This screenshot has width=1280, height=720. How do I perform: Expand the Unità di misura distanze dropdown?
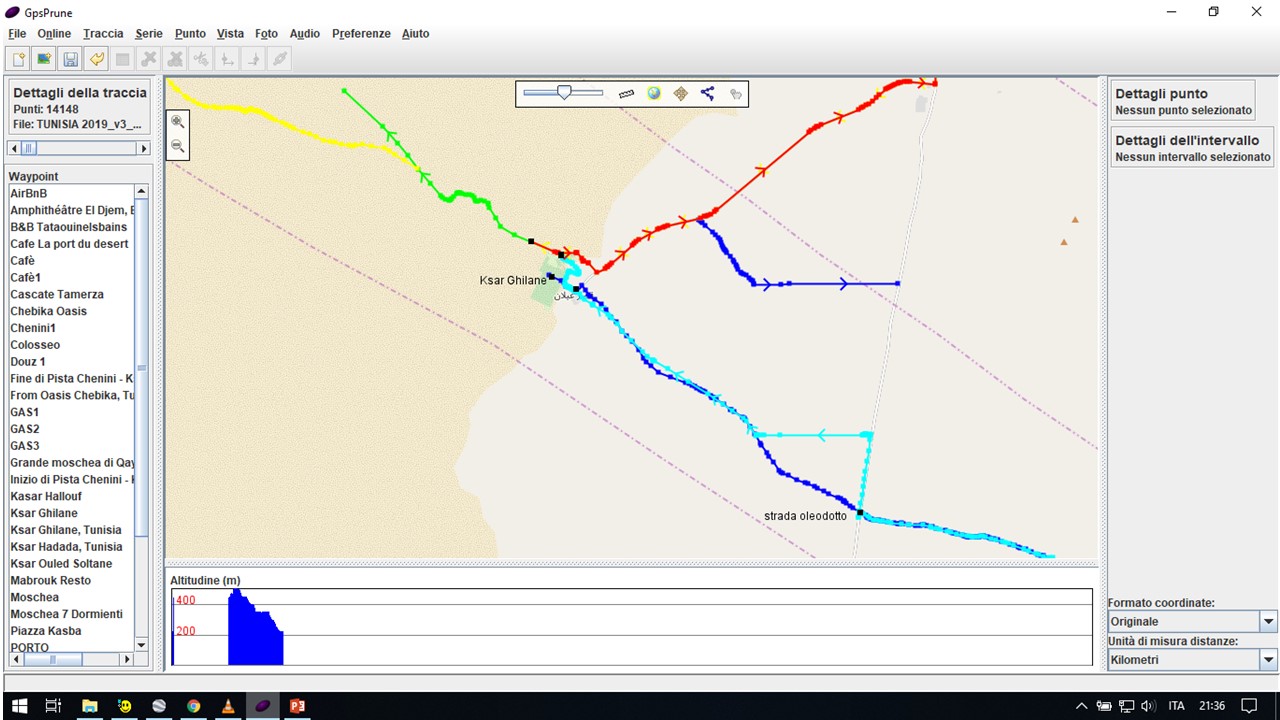pos(1269,660)
